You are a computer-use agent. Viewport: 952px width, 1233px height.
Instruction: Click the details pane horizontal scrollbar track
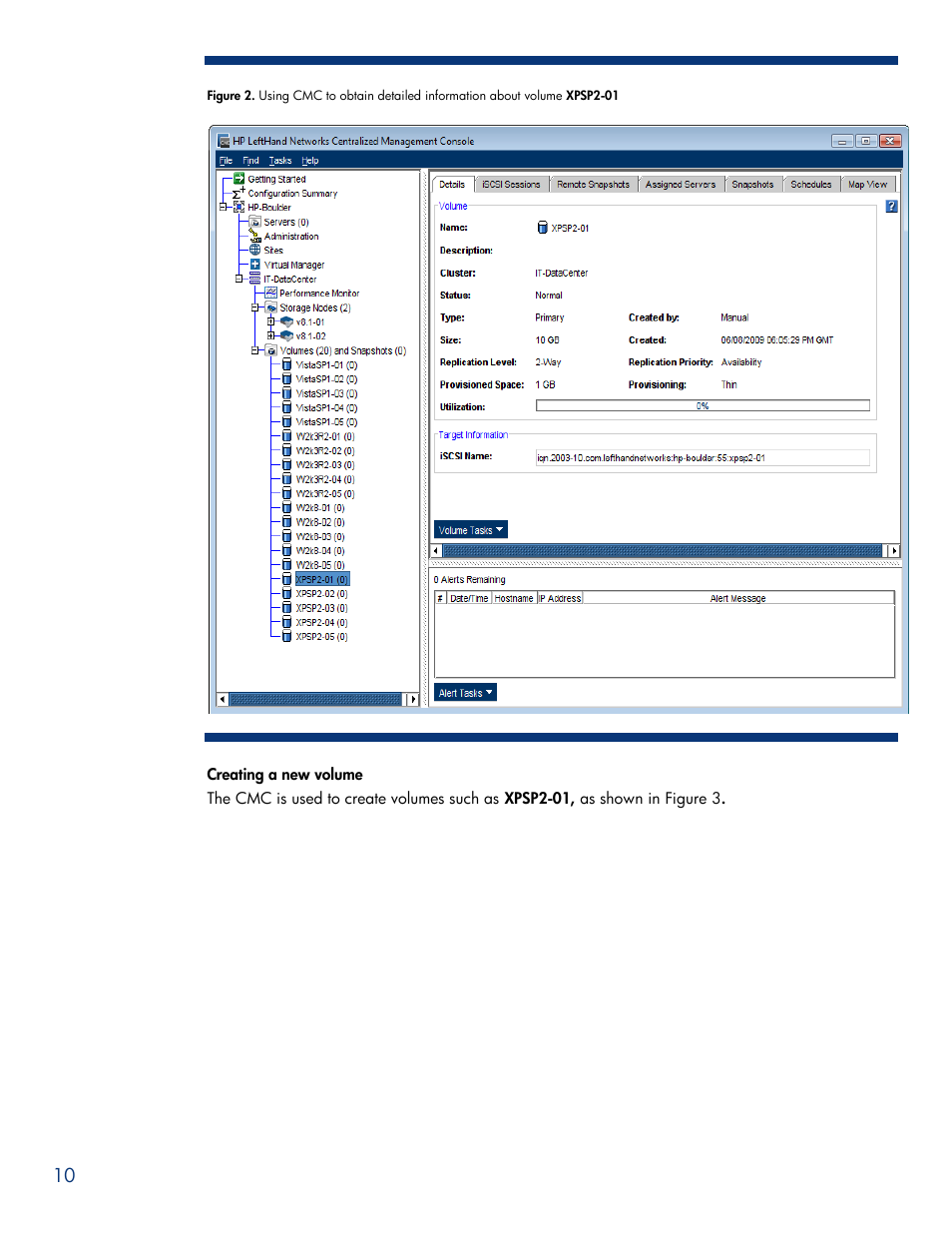pos(664,551)
